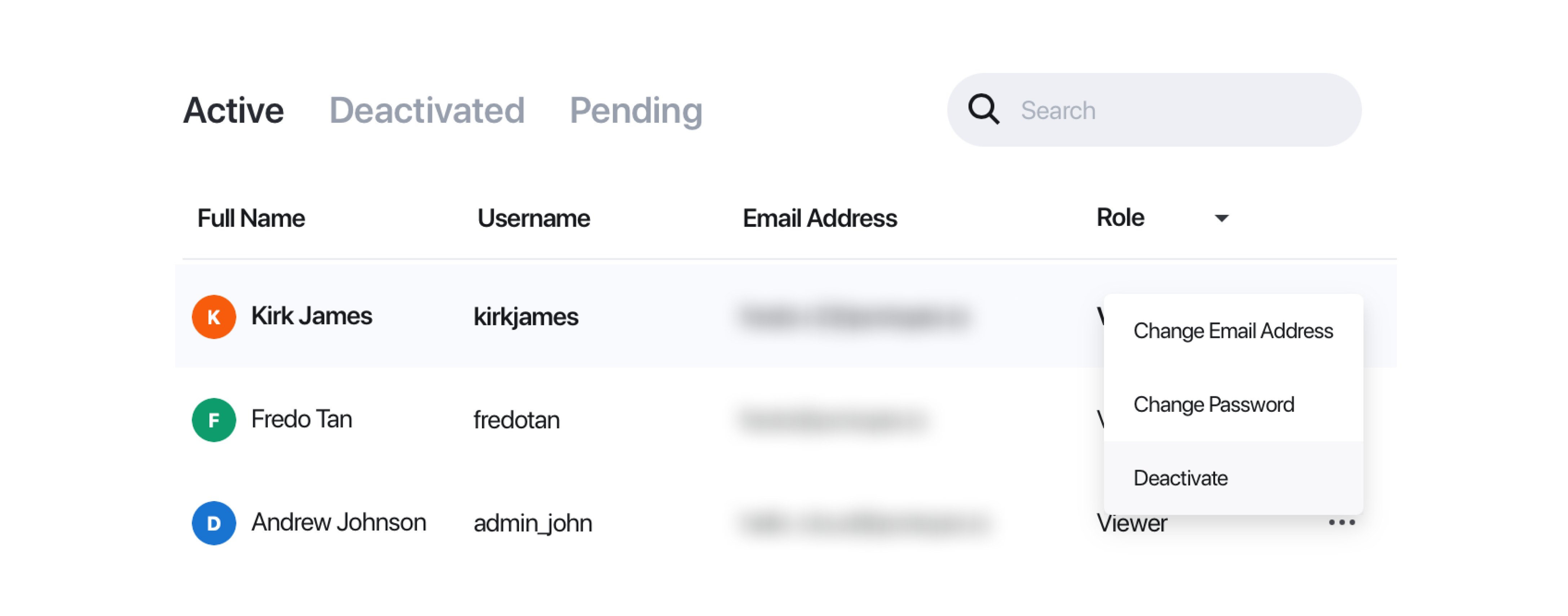Switch to the Deactivated tab
This screenshot has height=616, width=1568.
427,110
